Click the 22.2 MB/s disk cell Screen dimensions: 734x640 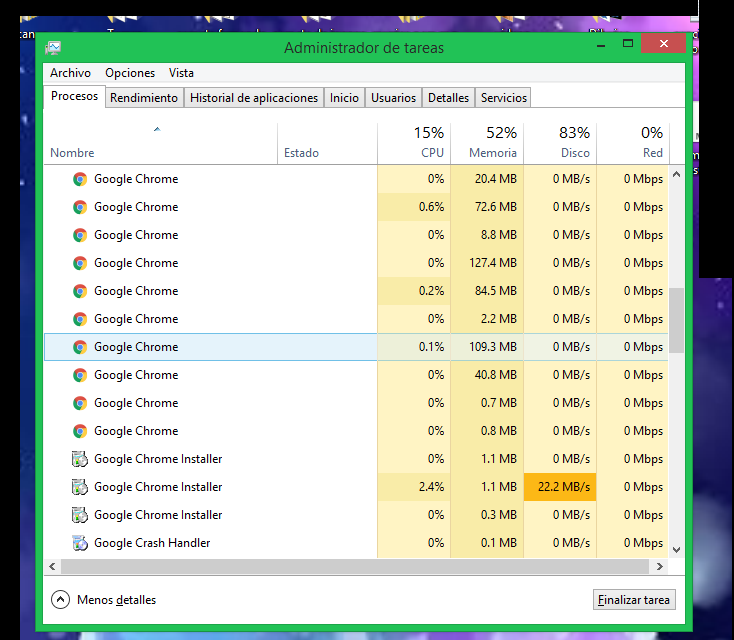click(x=560, y=487)
